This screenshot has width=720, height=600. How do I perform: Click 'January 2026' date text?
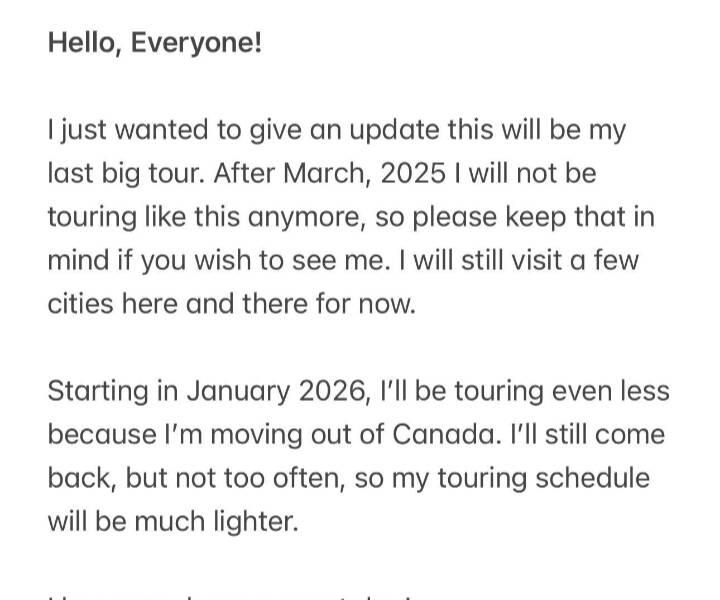[276, 392]
